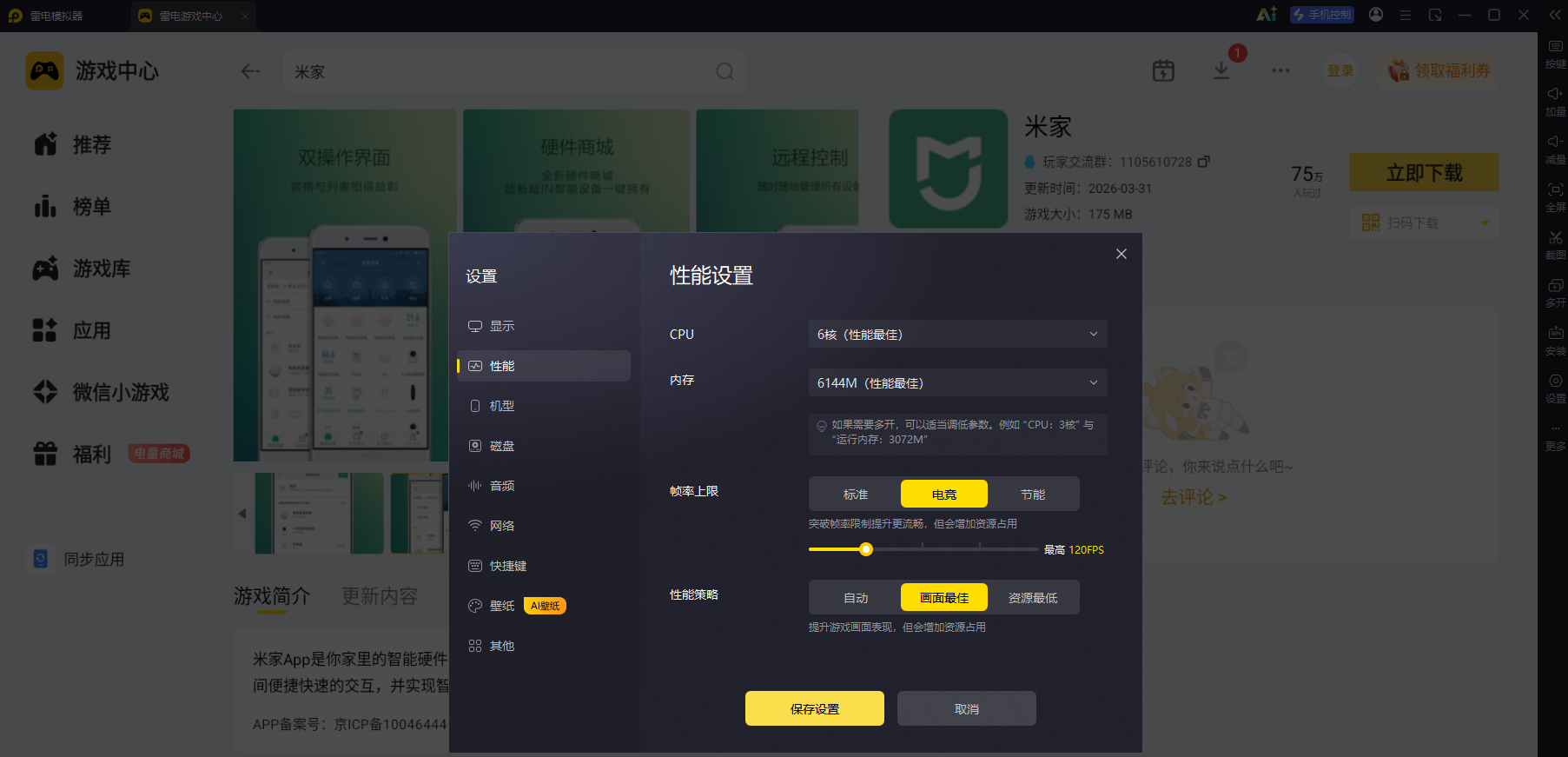1568x757 pixels.
Task: Click the 安装 APK install icon
Action: 1555,333
